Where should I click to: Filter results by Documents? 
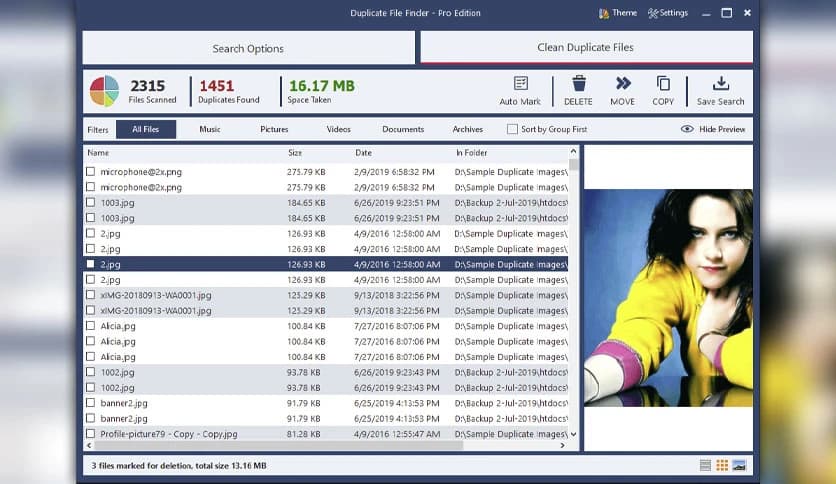point(403,129)
